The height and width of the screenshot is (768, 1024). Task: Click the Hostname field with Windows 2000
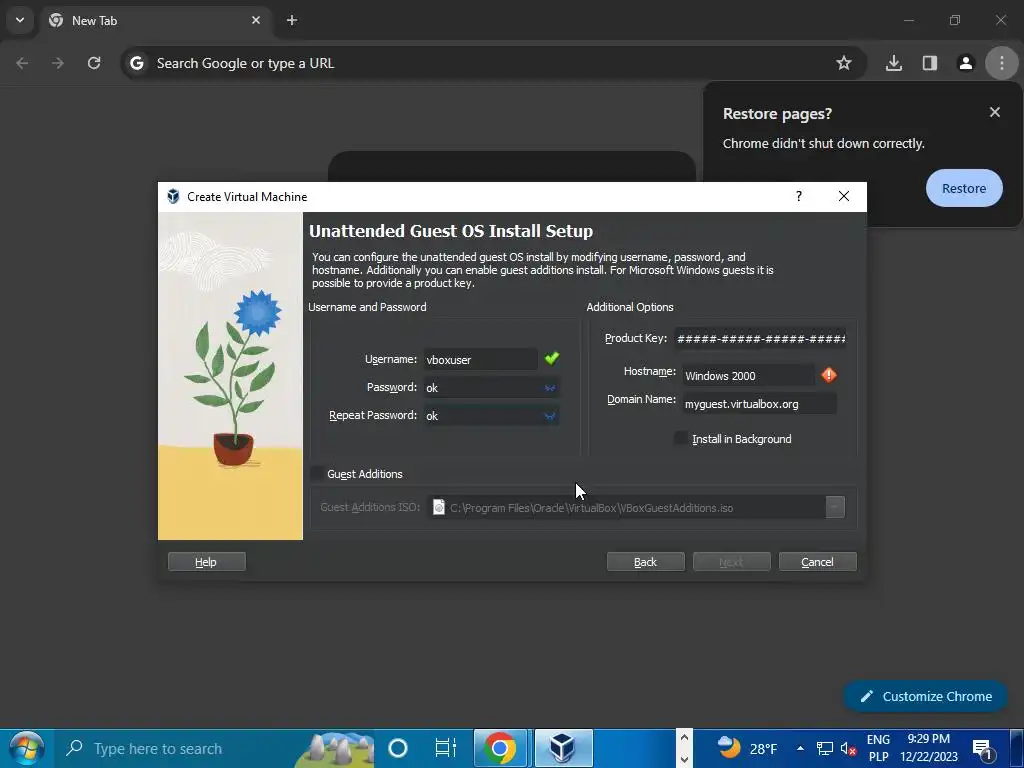tap(748, 376)
